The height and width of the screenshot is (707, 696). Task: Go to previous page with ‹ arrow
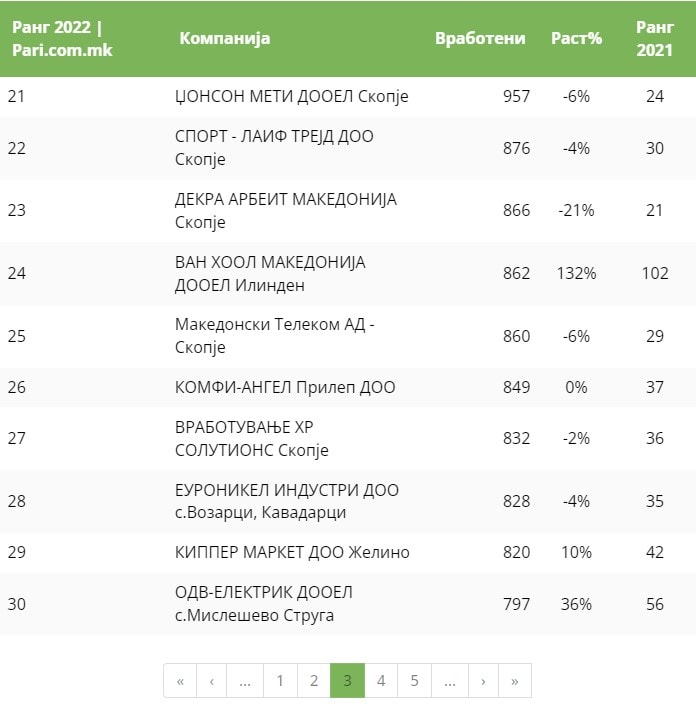click(212, 681)
